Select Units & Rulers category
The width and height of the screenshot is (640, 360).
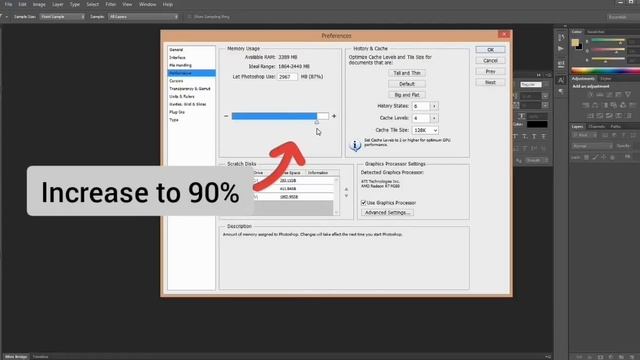[x=182, y=96]
